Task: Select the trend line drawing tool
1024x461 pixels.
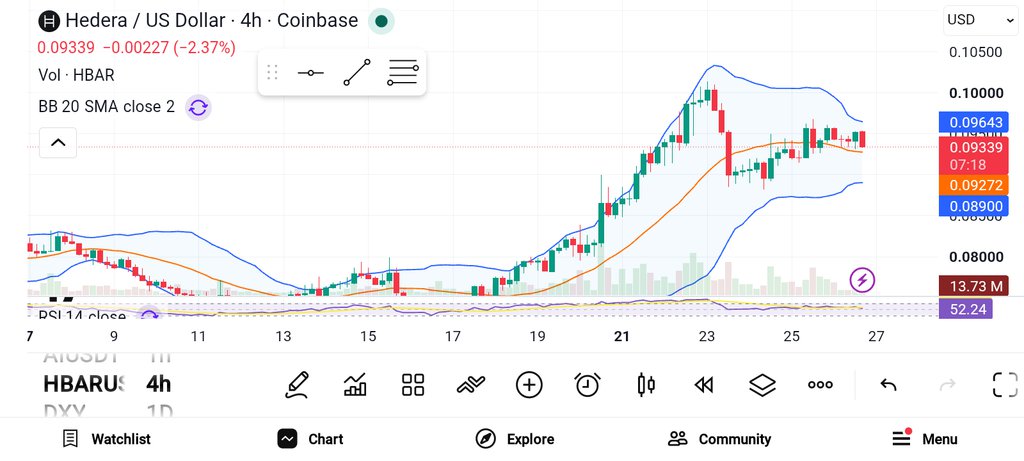Action: click(x=357, y=72)
